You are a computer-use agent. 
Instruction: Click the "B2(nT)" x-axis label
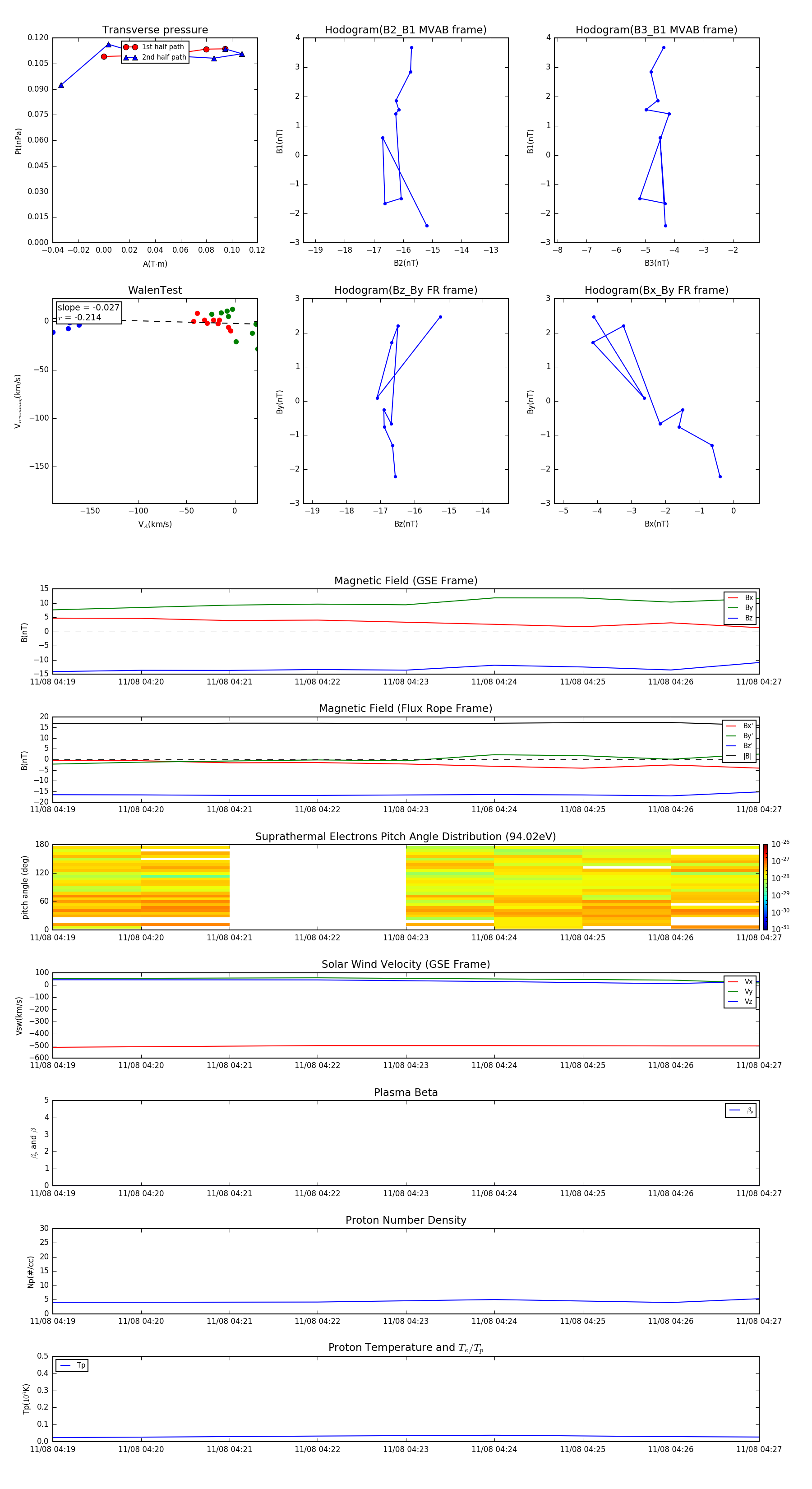(406, 263)
